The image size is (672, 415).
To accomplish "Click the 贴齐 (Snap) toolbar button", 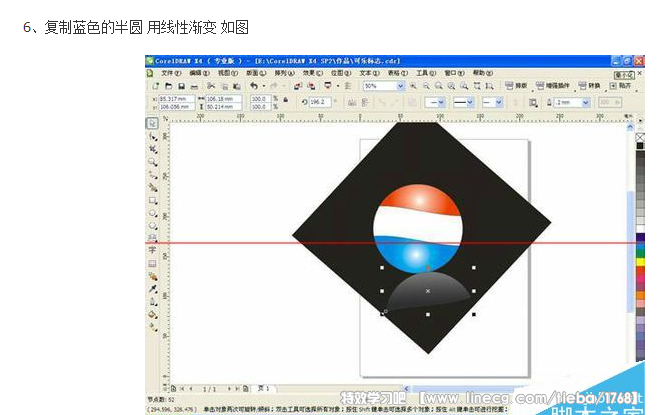I will (x=621, y=86).
